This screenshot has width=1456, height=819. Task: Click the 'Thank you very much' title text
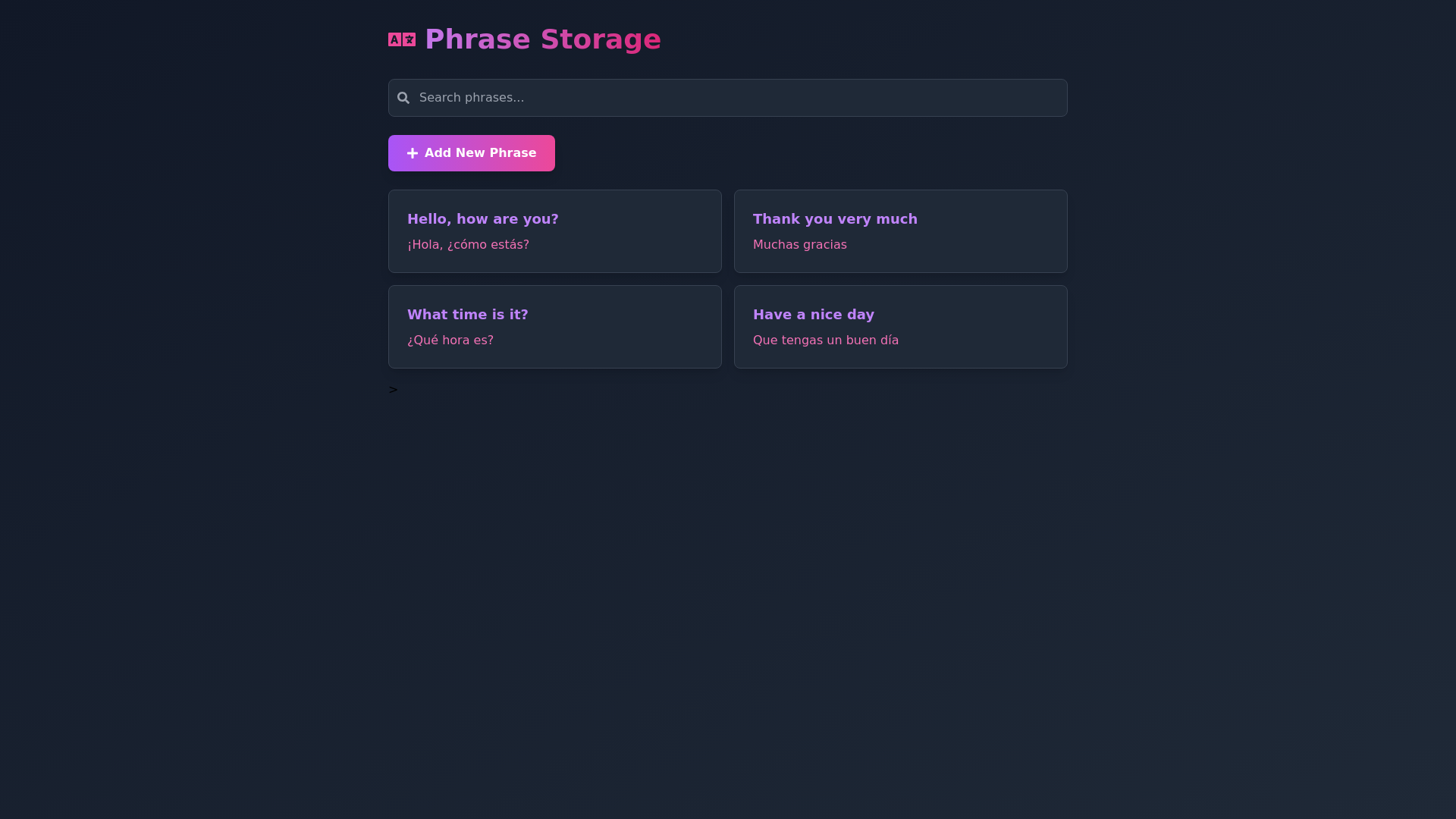(835, 219)
